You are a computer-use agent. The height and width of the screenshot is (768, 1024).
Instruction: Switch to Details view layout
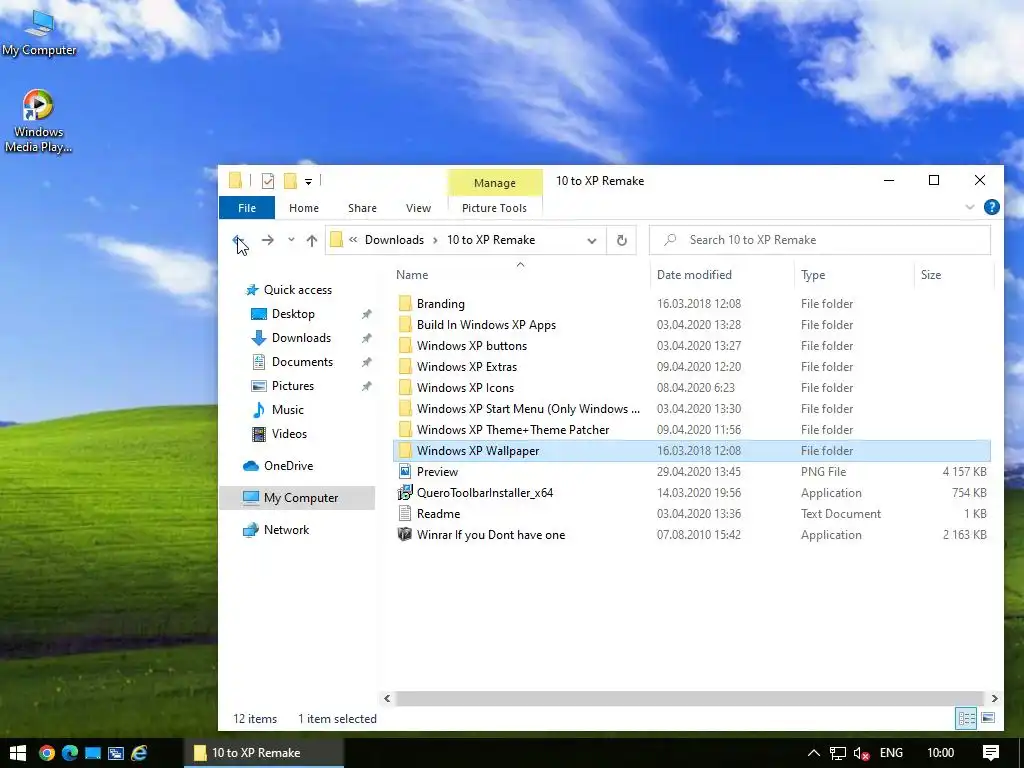(966, 718)
